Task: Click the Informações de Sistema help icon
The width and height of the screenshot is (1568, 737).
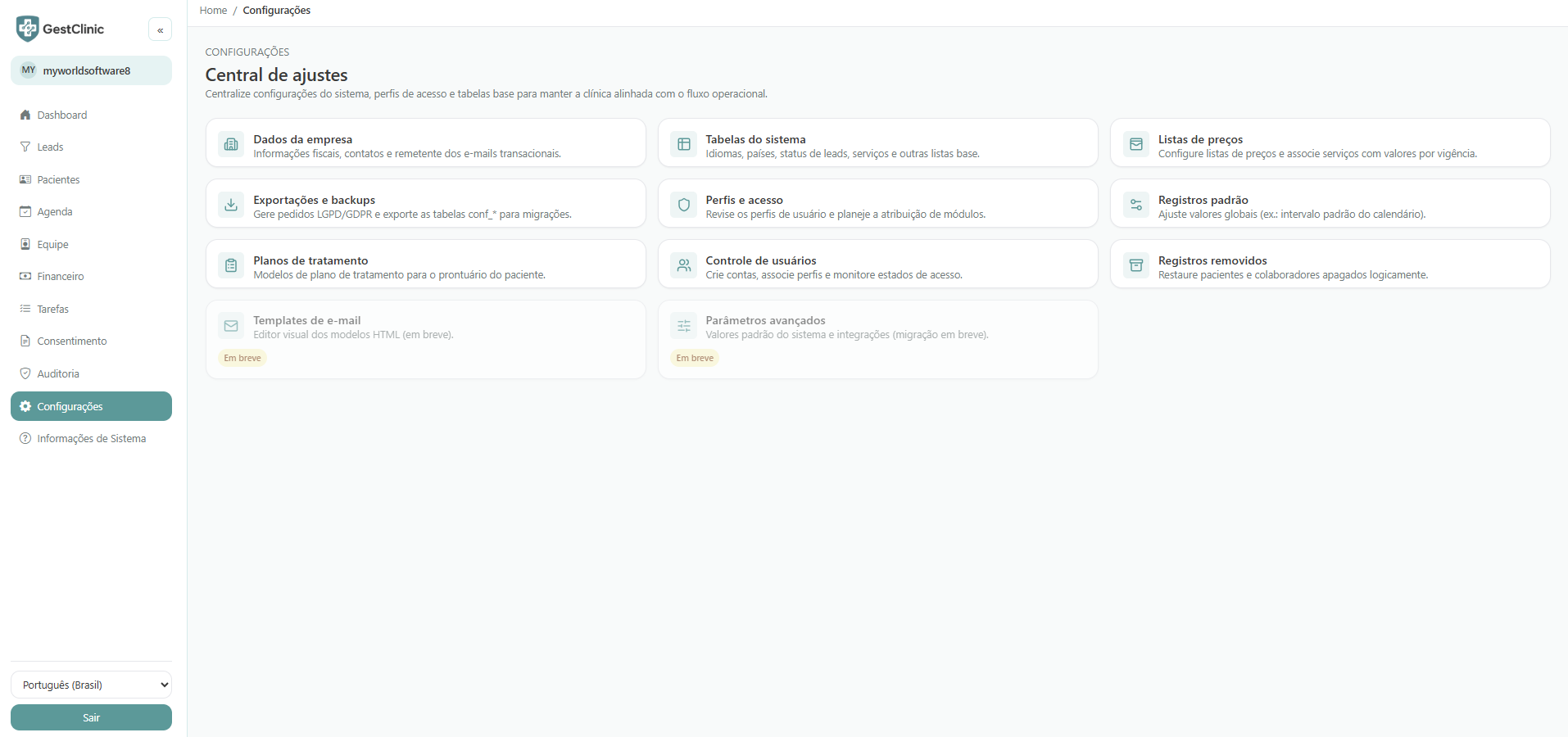Action: coord(25,438)
